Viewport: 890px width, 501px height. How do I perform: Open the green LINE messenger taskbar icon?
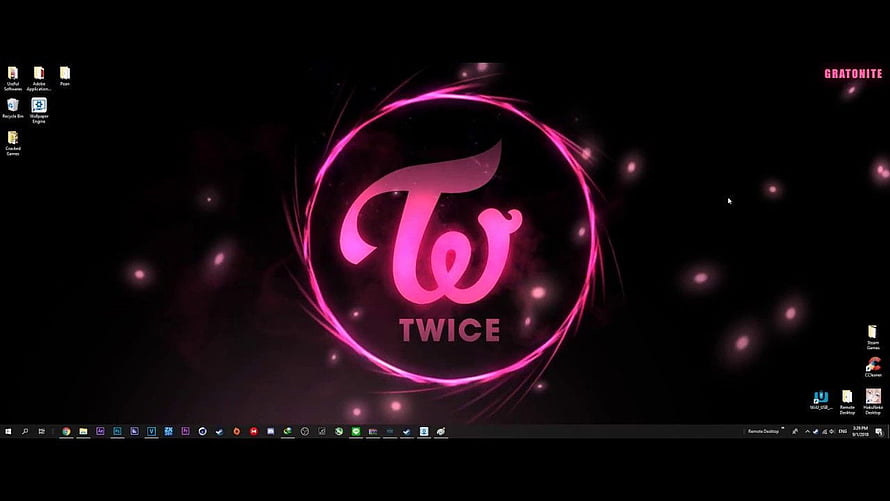click(x=356, y=431)
